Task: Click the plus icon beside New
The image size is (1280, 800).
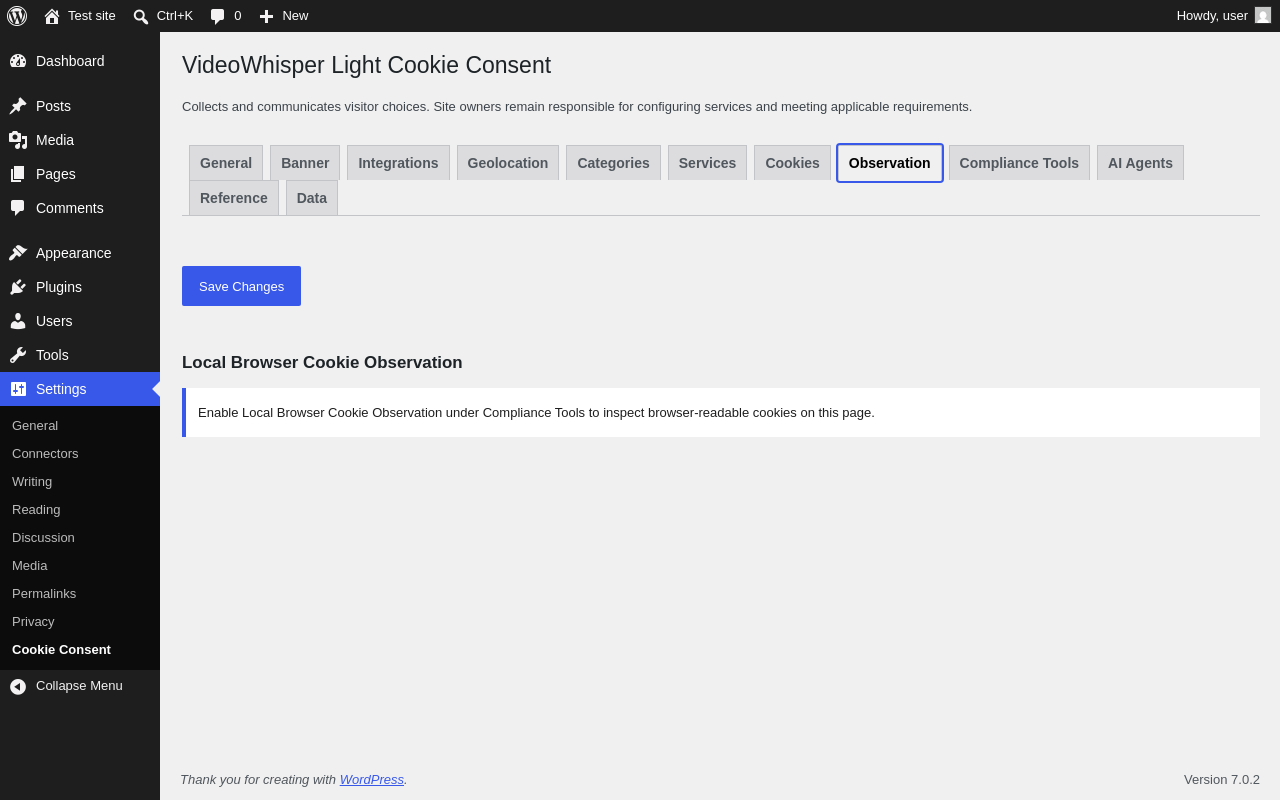Action: click(x=266, y=16)
